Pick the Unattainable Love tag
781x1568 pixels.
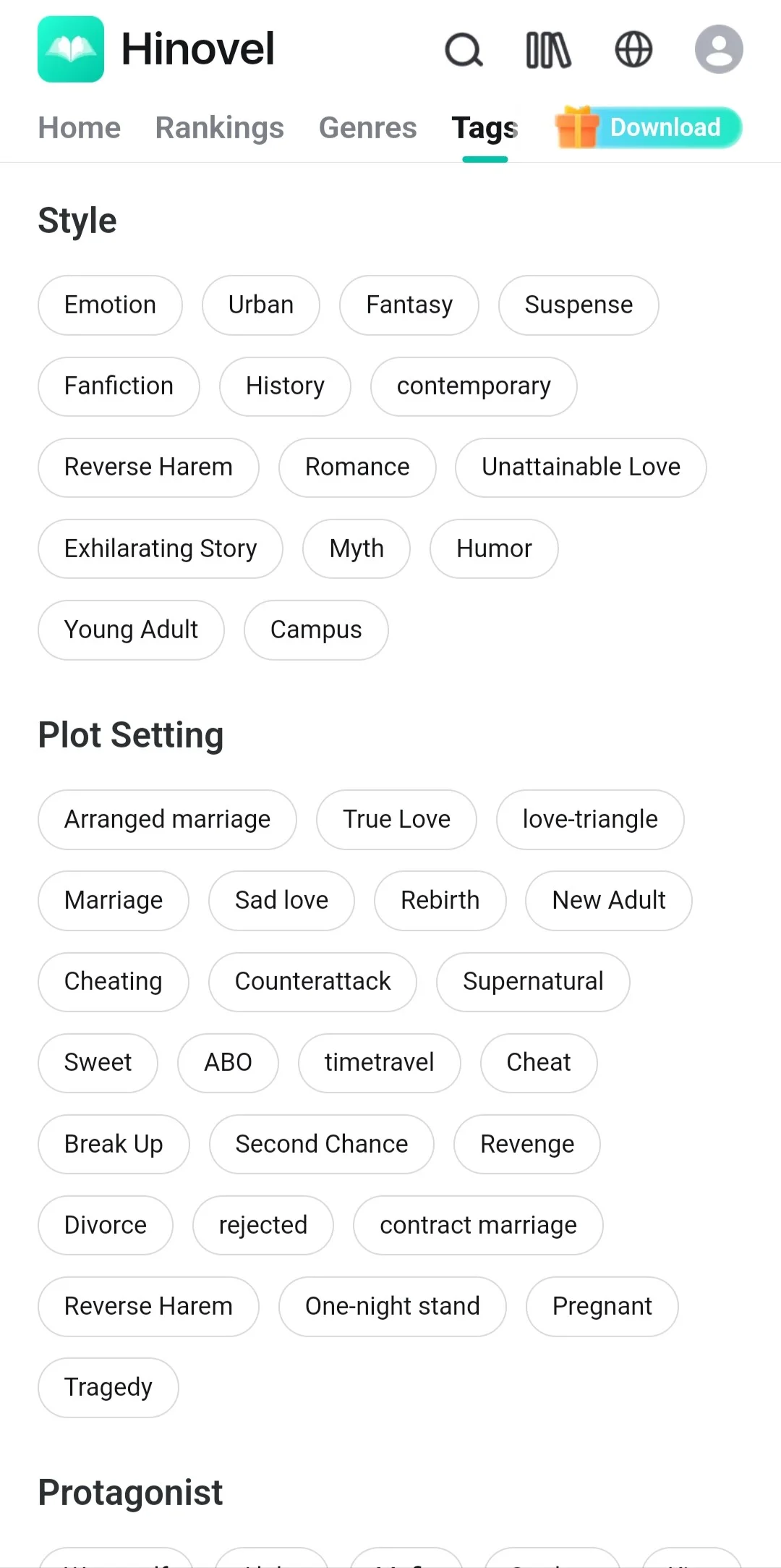coord(581,467)
